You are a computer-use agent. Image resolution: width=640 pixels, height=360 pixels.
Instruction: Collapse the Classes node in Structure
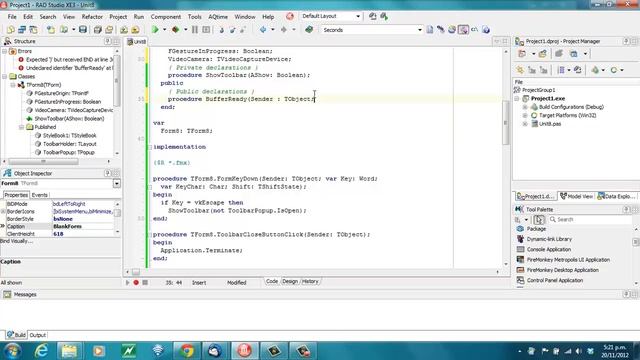(4, 77)
